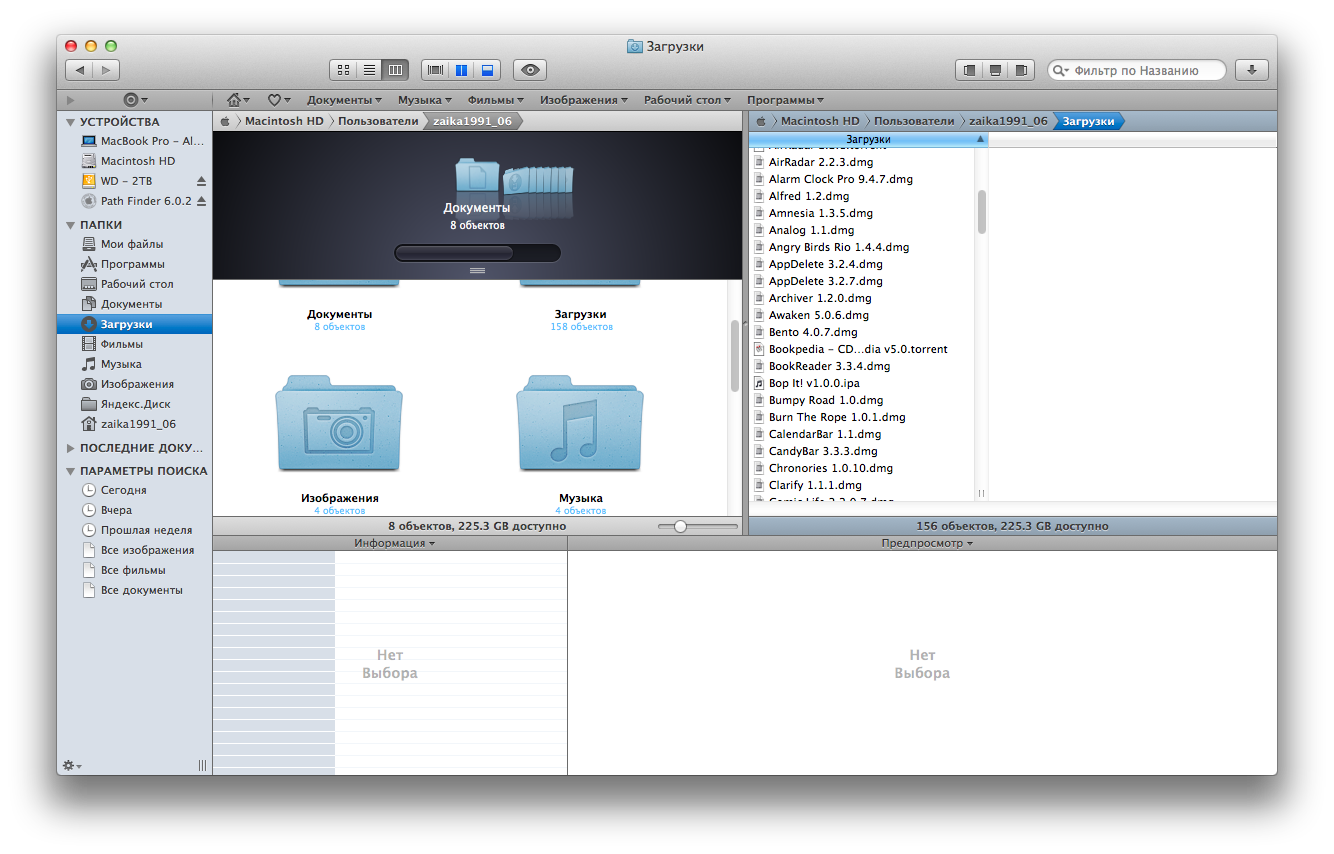Toggle the dual vertical pane browser
The image size is (1334, 854).
461,70
